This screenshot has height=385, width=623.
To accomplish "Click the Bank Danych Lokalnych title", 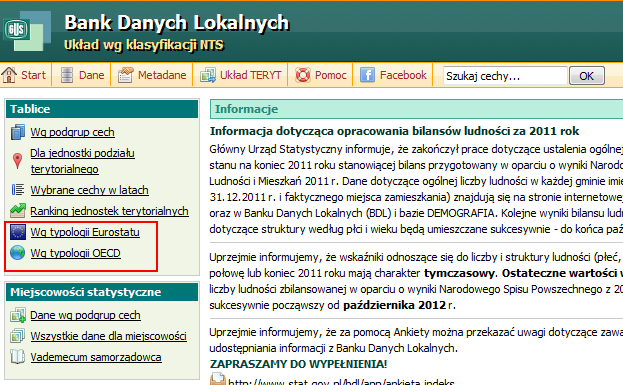I will (x=177, y=23).
